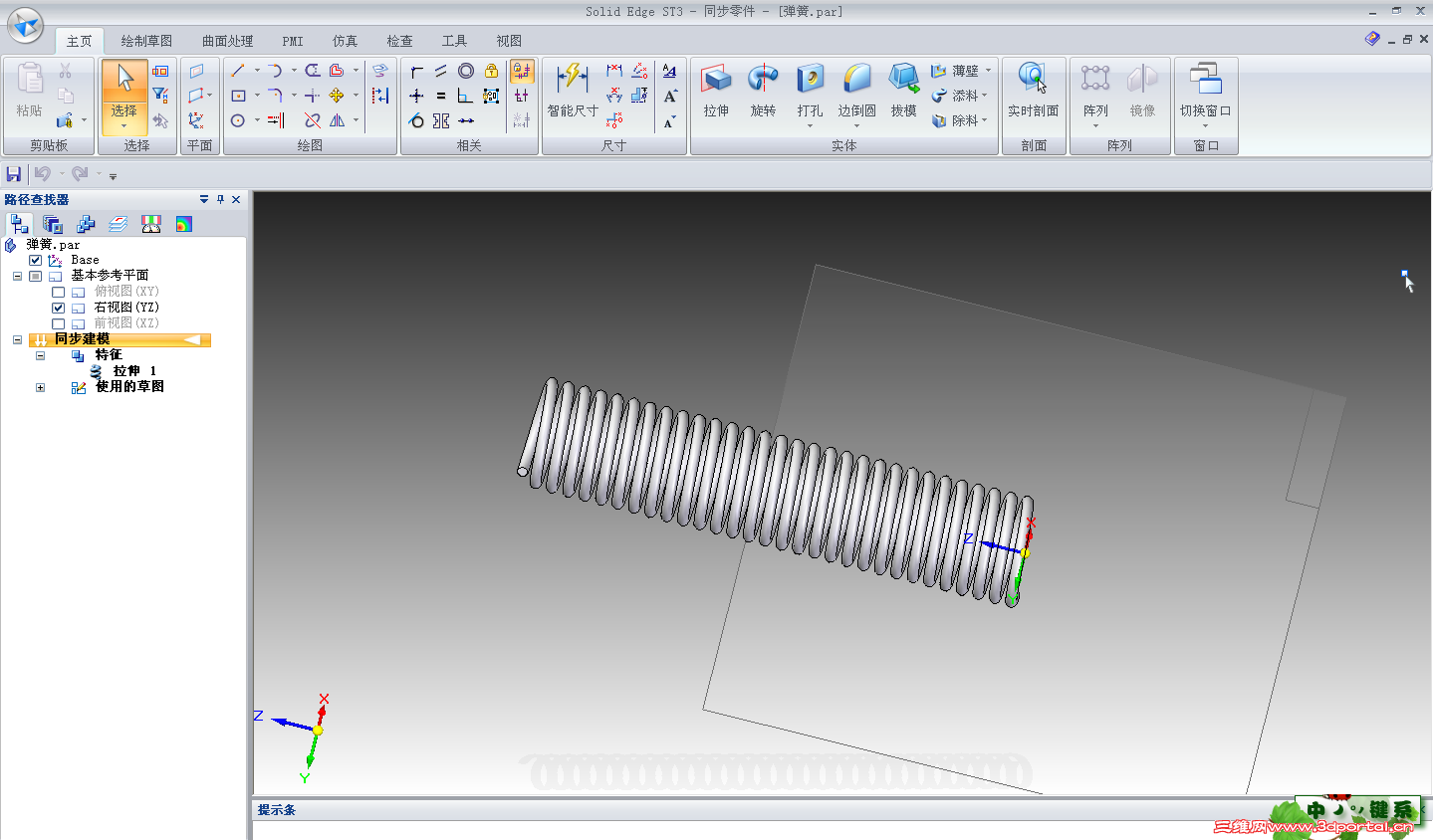Viewport: 1433px width, 840px height.
Task: Collapse the 基本参考平面 tree node
Action: pyautogui.click(x=17, y=276)
